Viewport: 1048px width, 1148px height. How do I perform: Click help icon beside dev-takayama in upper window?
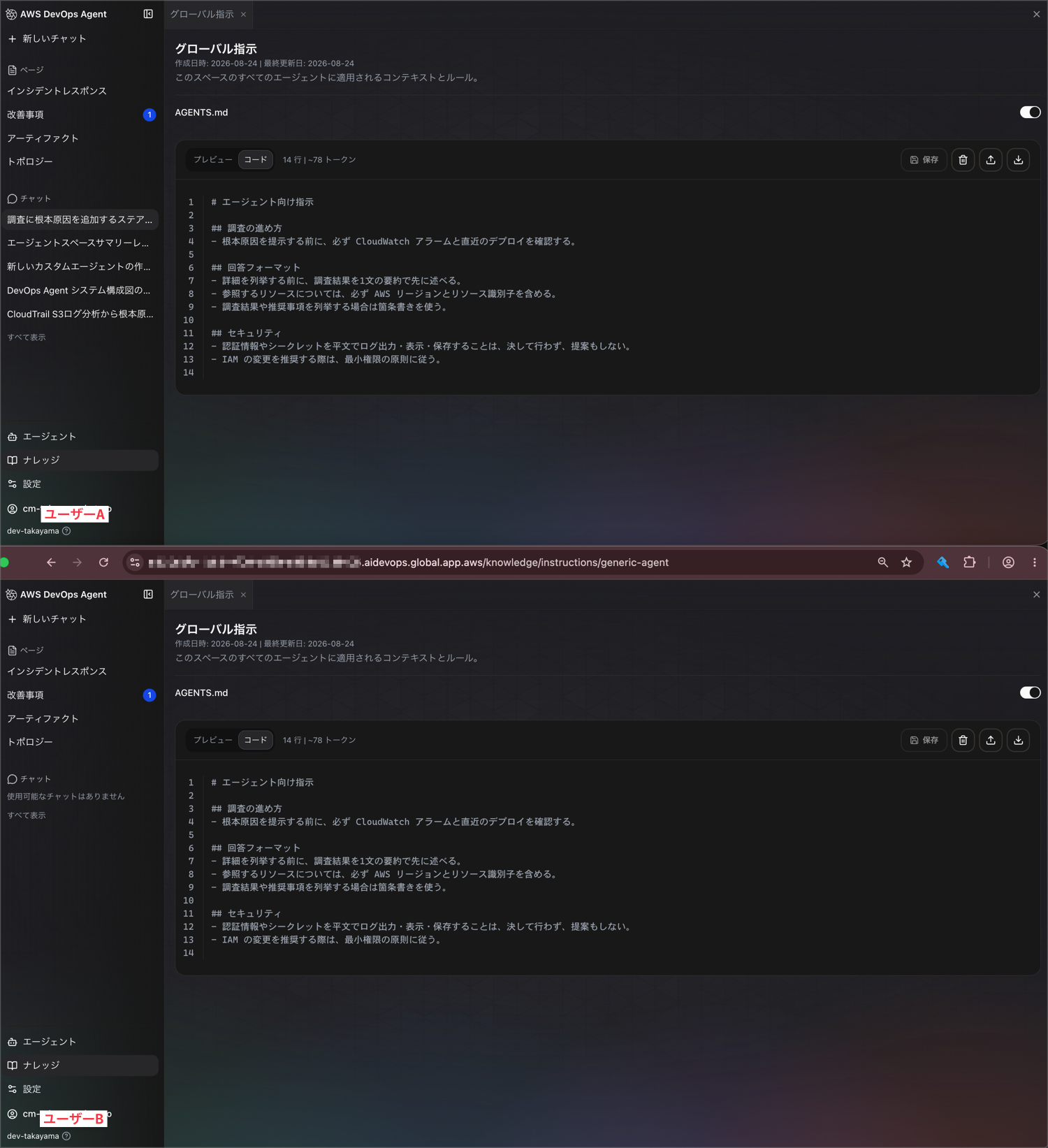coord(66,531)
